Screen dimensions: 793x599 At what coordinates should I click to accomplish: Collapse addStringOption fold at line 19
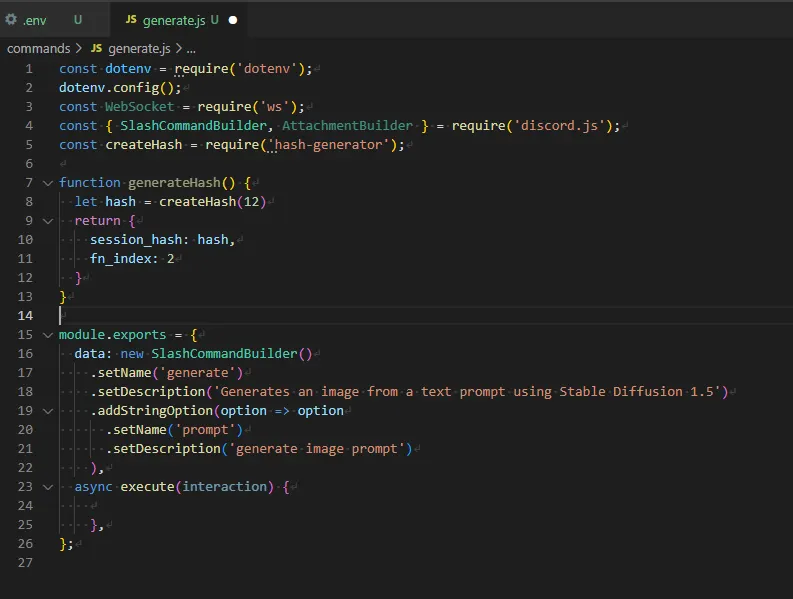(x=48, y=411)
